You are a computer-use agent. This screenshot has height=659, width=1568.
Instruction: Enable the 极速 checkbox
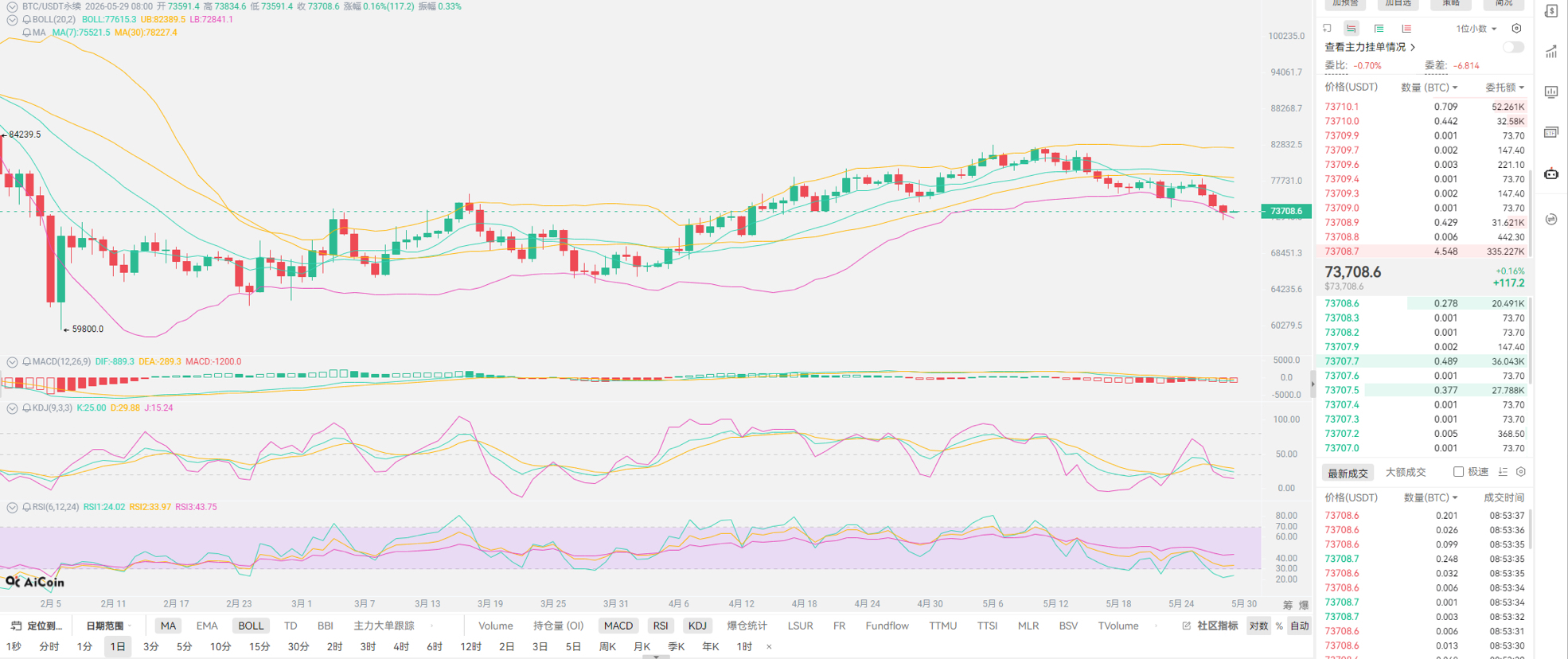tap(1458, 472)
